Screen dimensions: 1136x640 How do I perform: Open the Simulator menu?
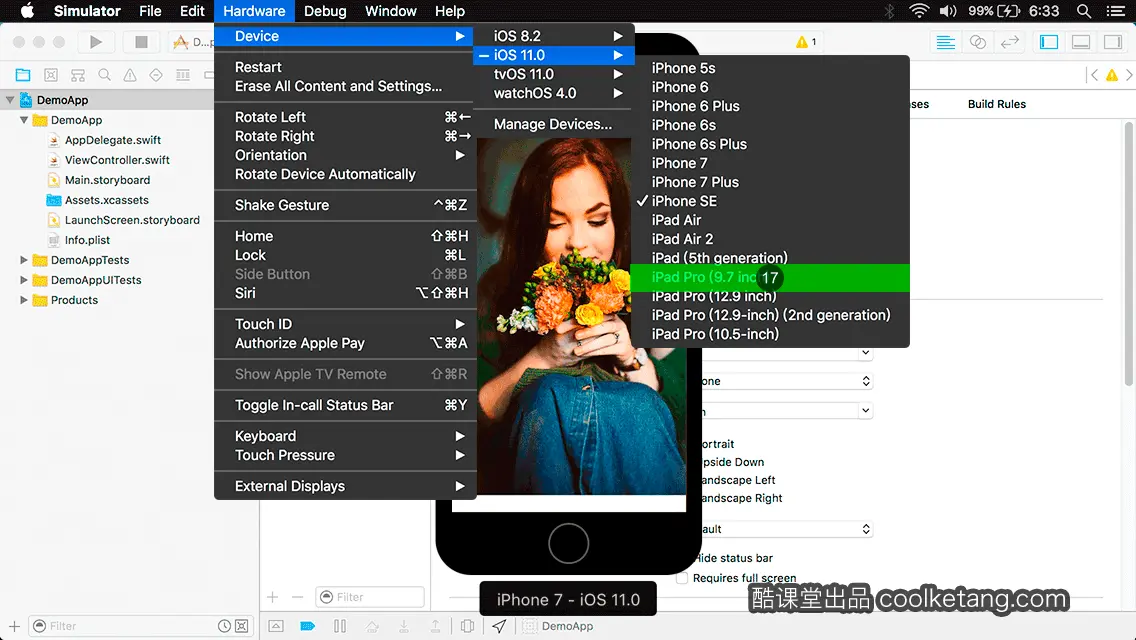pos(87,11)
